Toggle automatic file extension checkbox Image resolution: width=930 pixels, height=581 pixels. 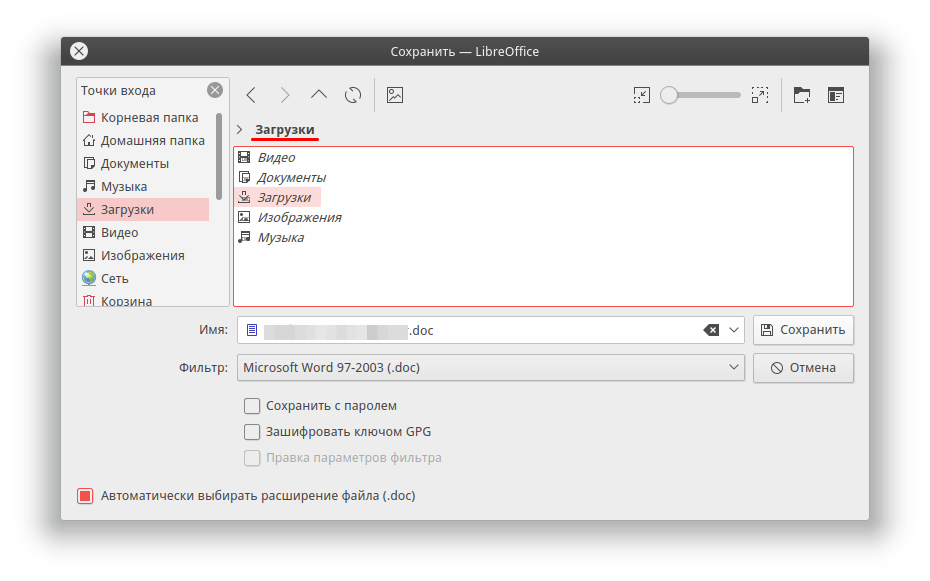coord(85,496)
